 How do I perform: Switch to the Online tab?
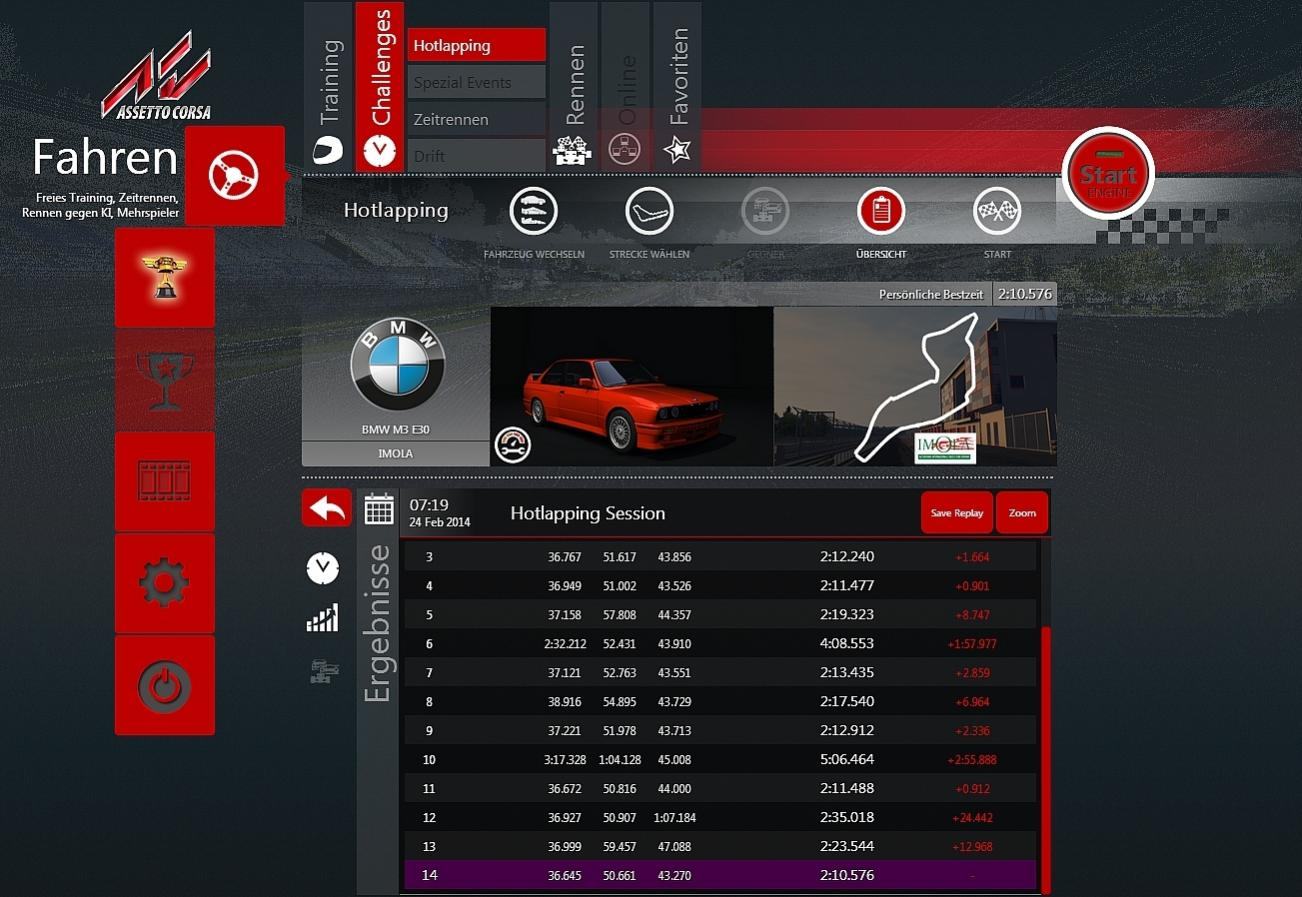pyautogui.click(x=626, y=86)
